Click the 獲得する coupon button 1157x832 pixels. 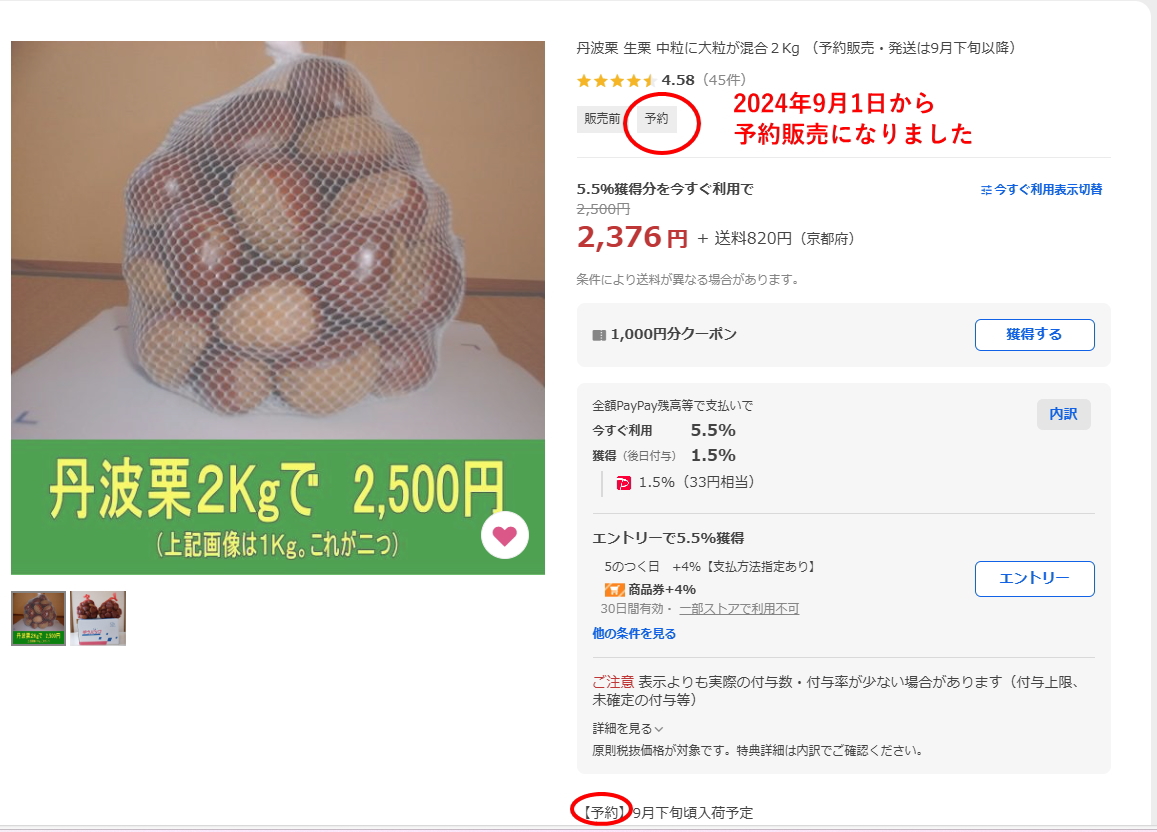tap(1035, 335)
